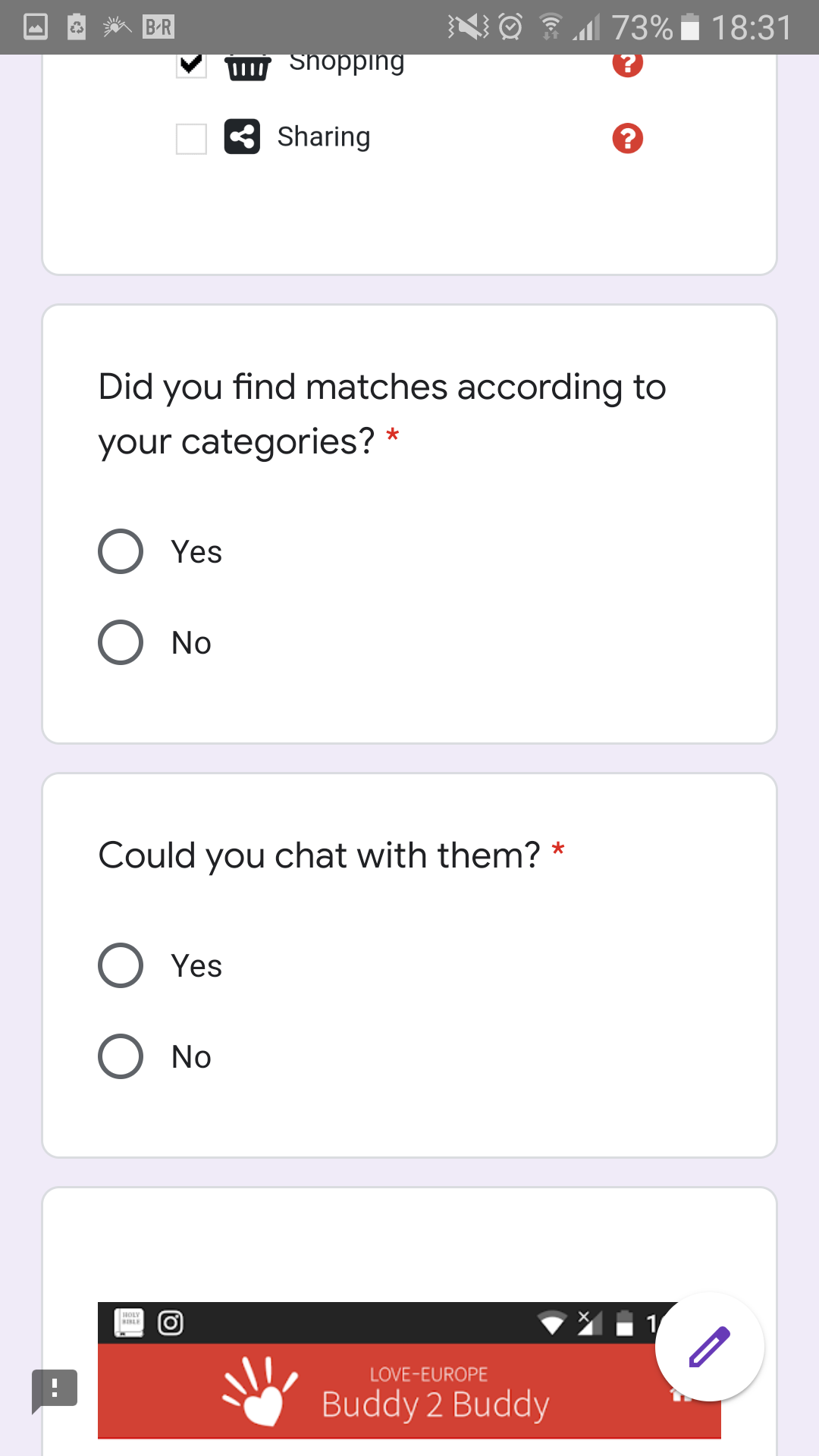Viewport: 819px width, 1456px height.
Task: Choose No for chatting with them
Action: [x=121, y=1056]
